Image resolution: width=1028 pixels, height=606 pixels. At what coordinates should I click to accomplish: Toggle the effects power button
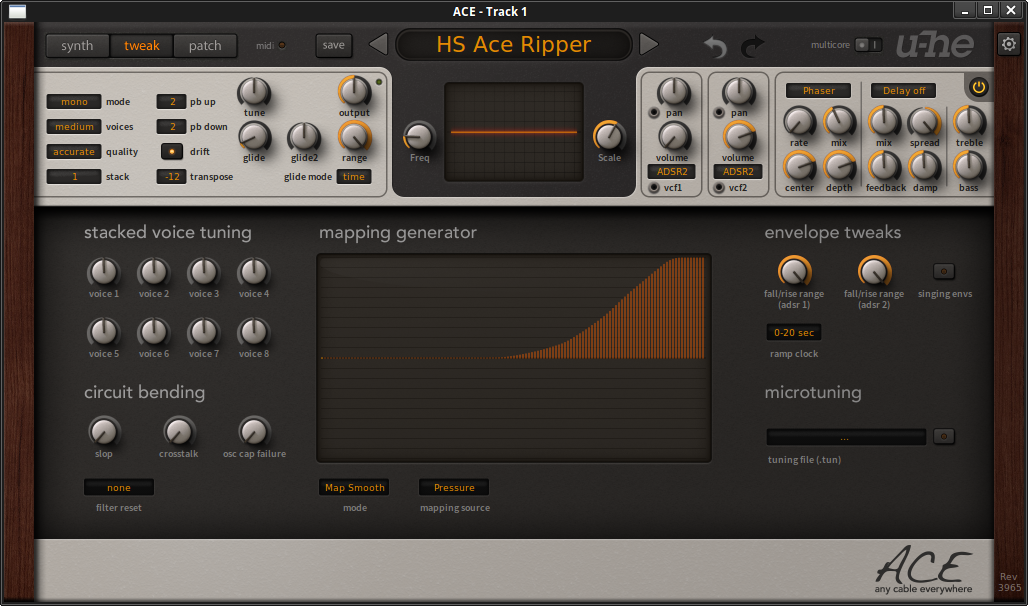[978, 87]
